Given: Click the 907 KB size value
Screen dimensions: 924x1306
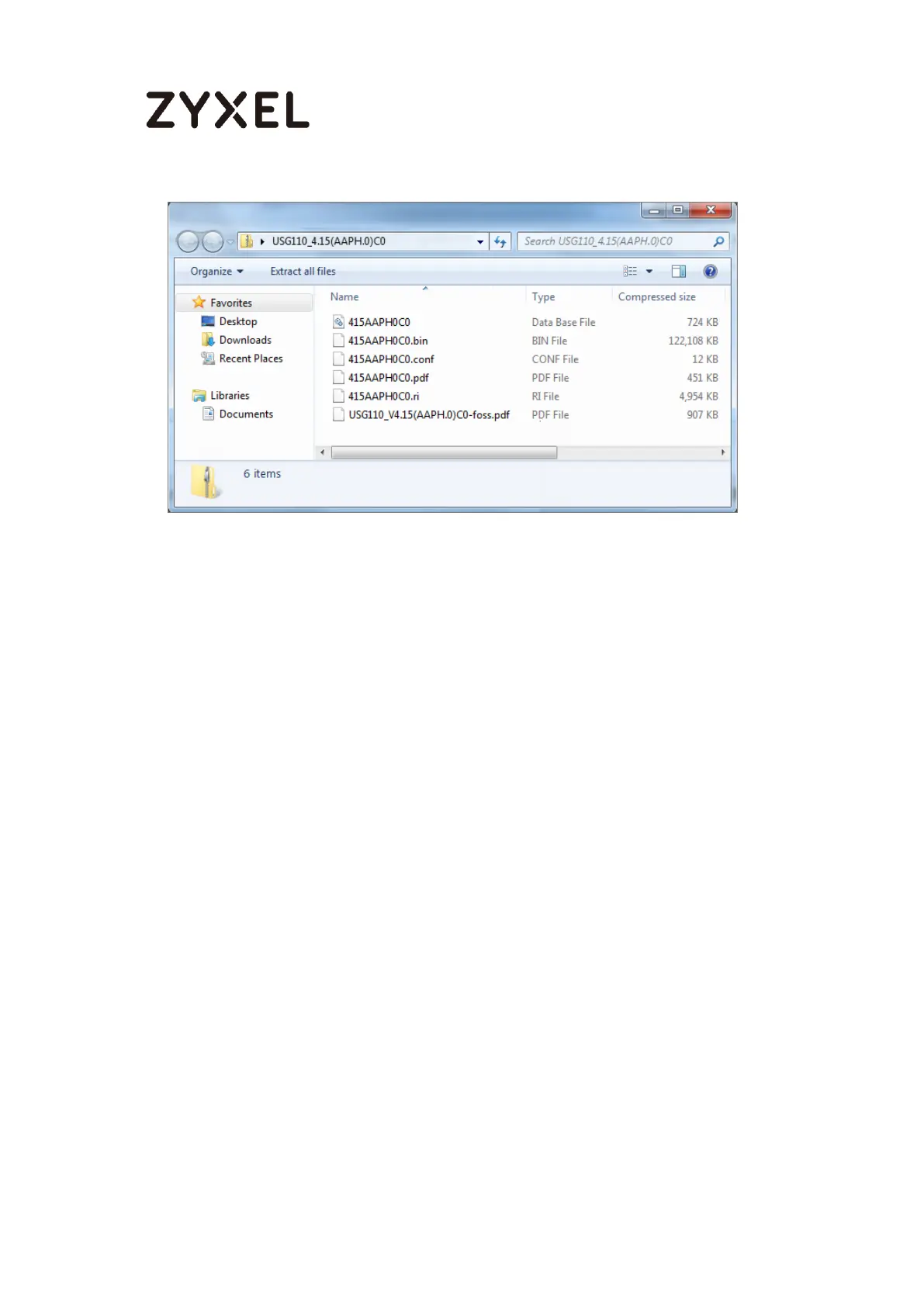Looking at the screenshot, I should click(x=702, y=415).
